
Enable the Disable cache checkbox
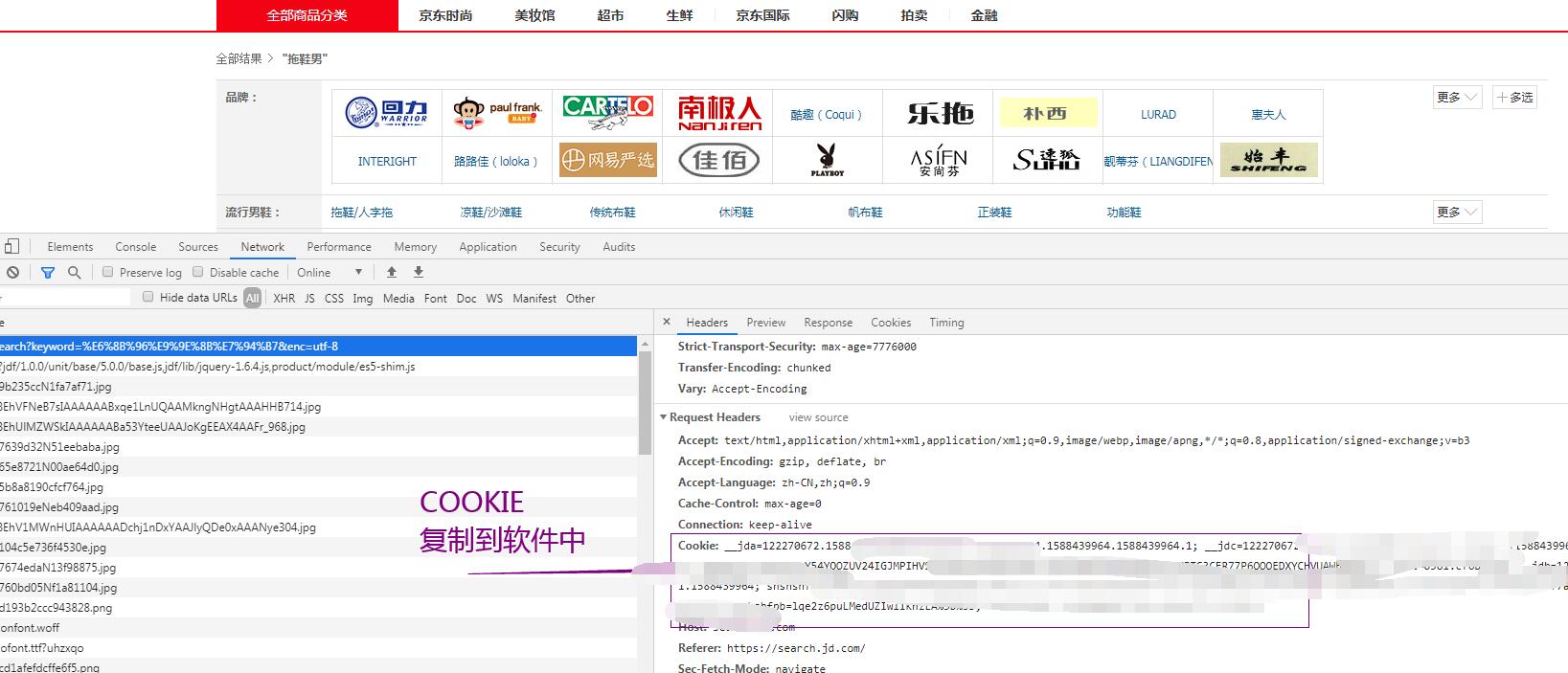[198, 273]
